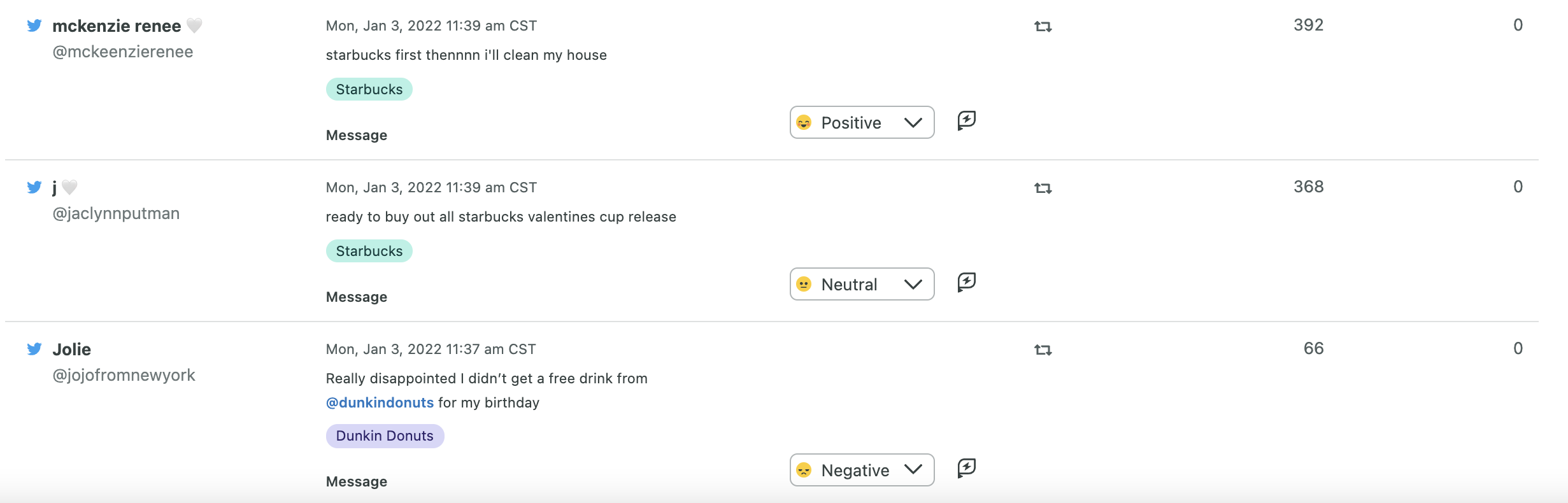Click the Starbucks tag on the valentines cup post
Viewport: 1568px width, 503px height.
pyautogui.click(x=369, y=251)
